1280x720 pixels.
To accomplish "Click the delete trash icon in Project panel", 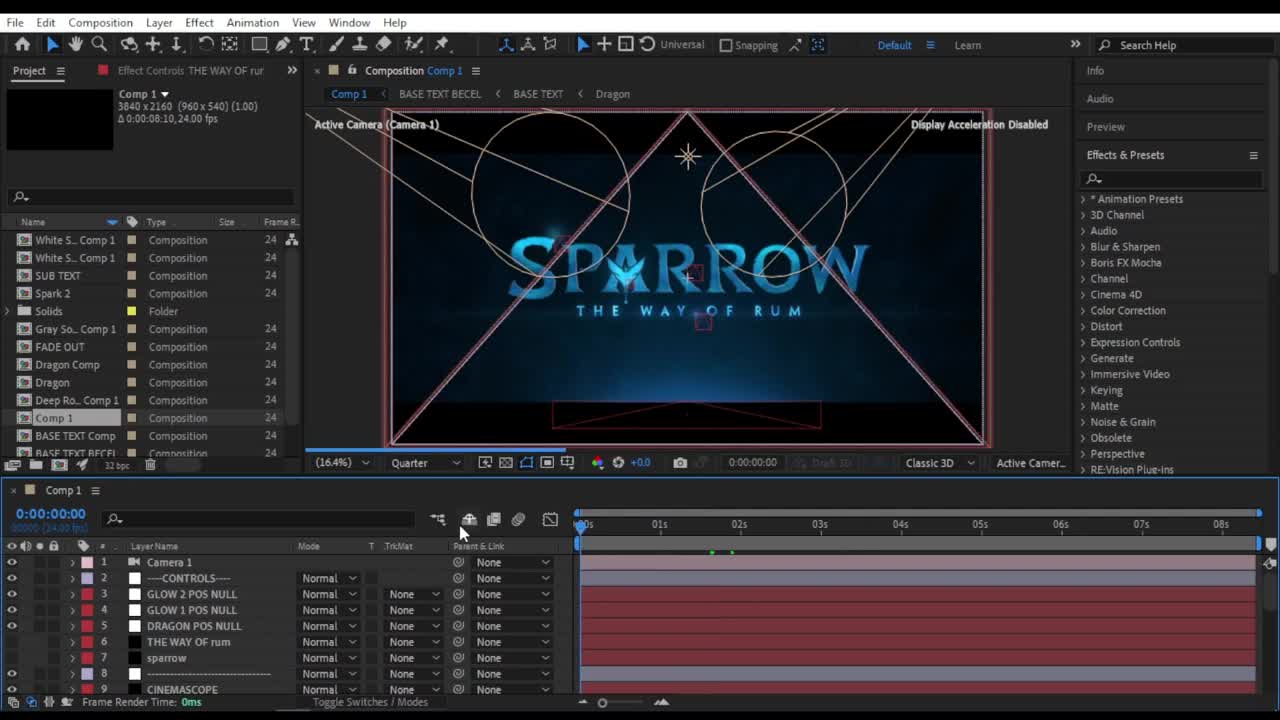I will point(150,465).
